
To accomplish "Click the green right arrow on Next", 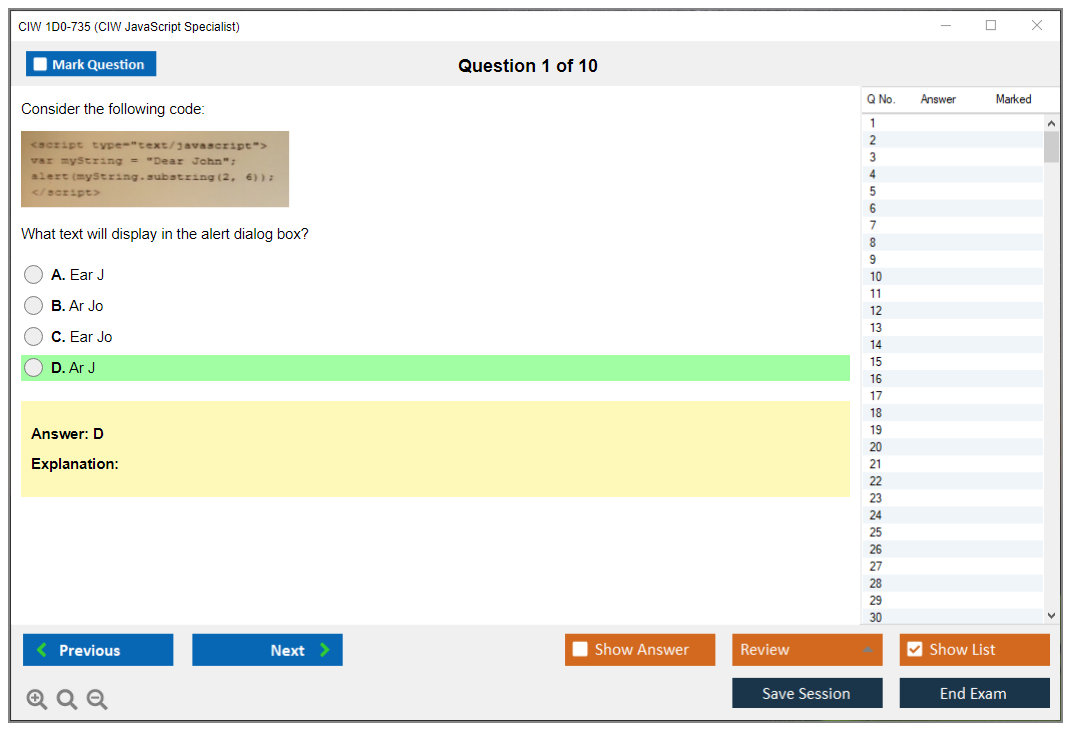I will [x=325, y=650].
